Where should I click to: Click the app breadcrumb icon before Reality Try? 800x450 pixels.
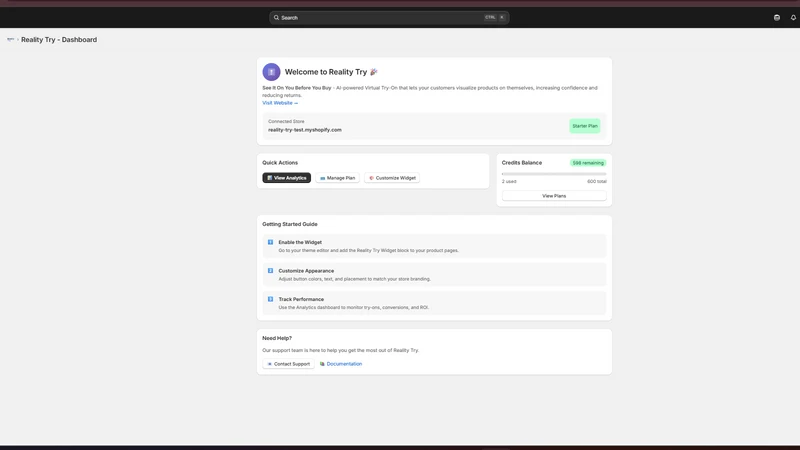(10, 39)
